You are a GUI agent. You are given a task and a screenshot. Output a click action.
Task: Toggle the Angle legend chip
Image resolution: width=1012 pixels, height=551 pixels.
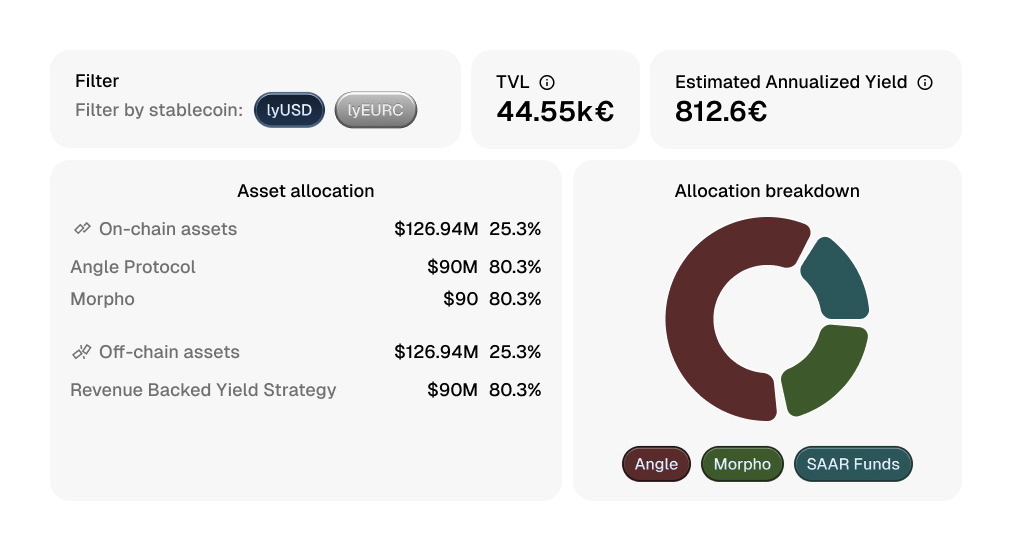[656, 464]
